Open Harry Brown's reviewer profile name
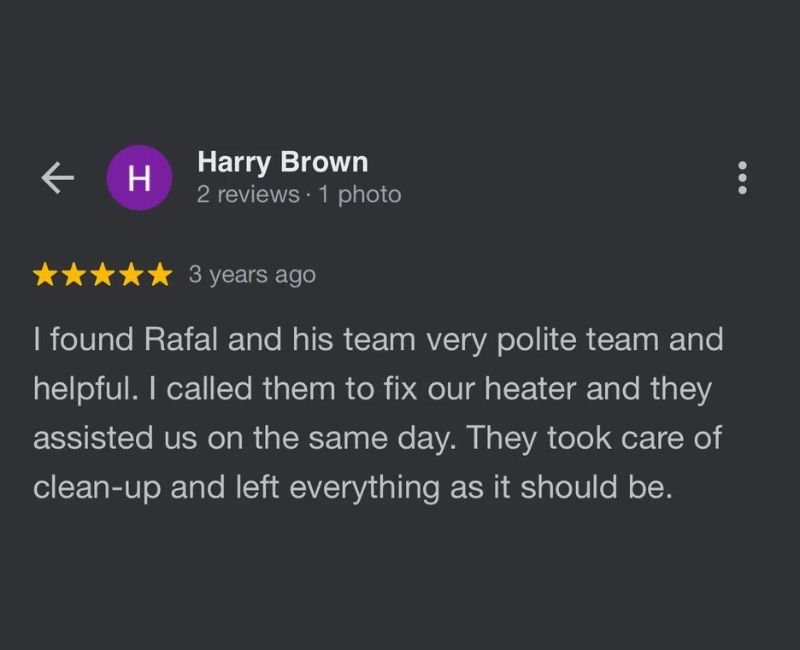This screenshot has height=650, width=800. click(283, 162)
